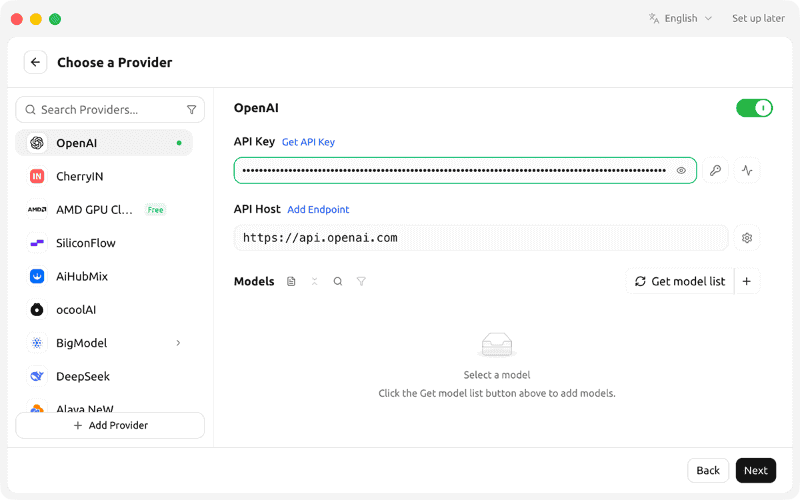Open the DeepSeek provider entry
The width and height of the screenshot is (800, 500).
coord(104,377)
